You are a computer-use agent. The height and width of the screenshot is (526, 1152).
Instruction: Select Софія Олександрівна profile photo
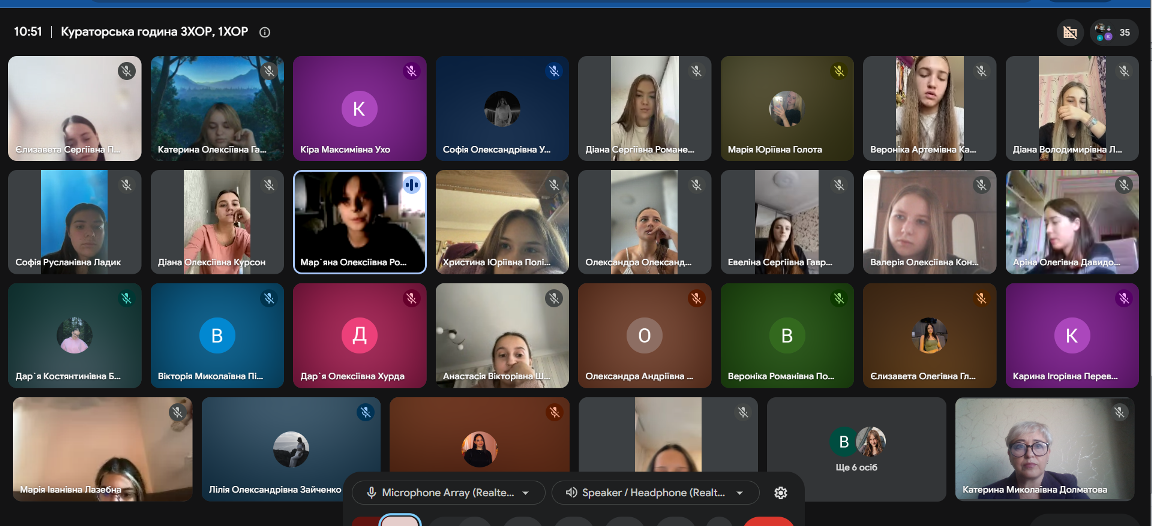tap(503, 109)
